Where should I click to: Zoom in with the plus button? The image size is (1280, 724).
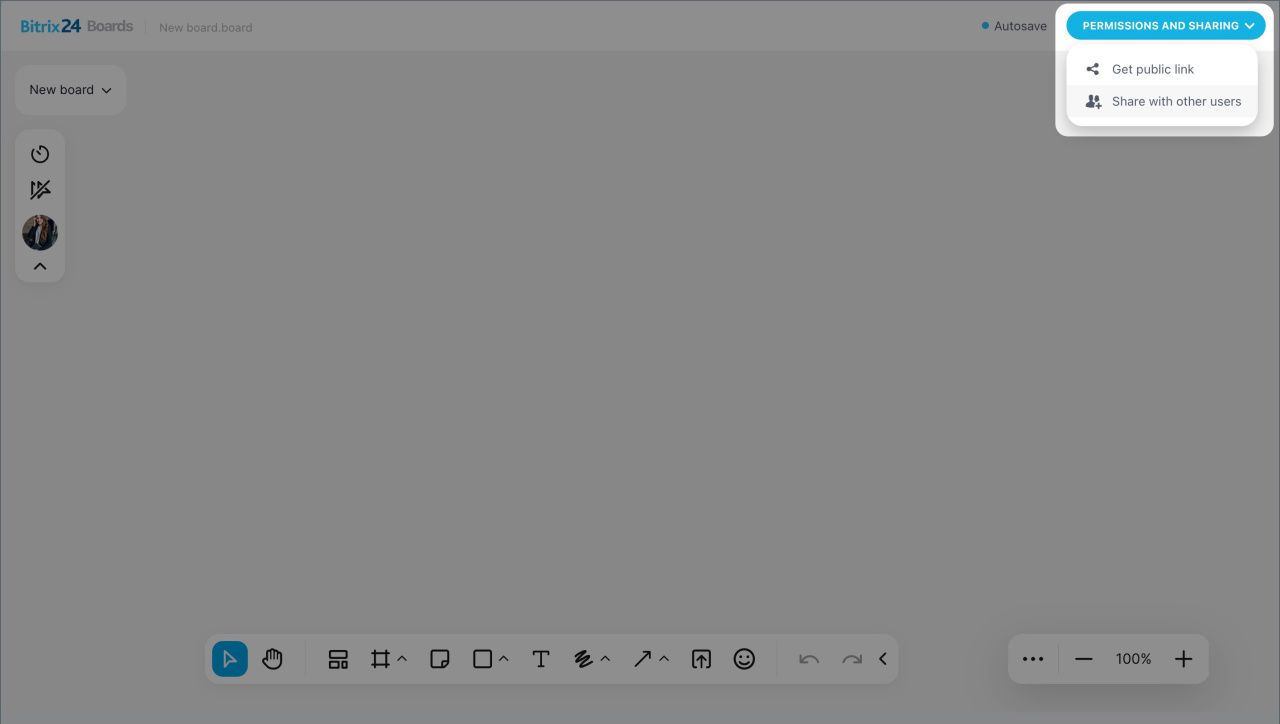1183,659
